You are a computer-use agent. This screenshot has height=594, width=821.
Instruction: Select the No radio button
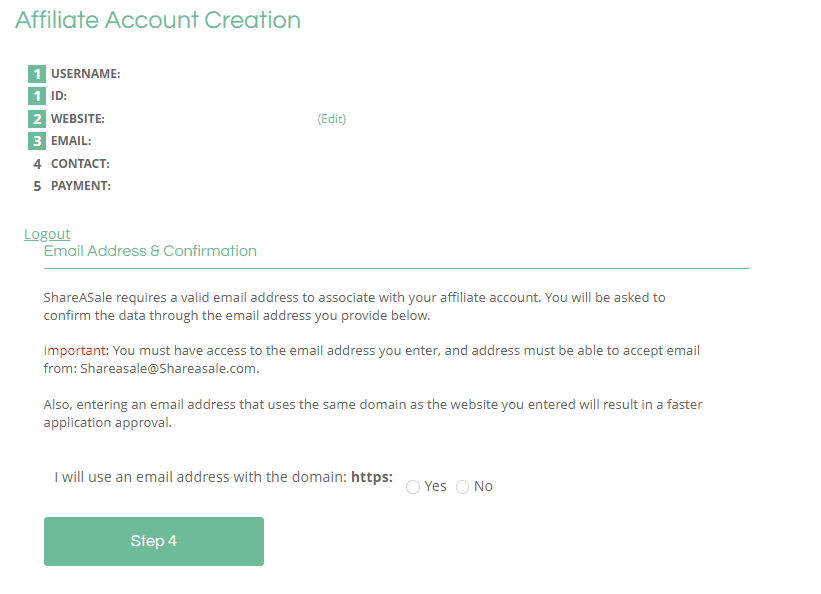462,486
